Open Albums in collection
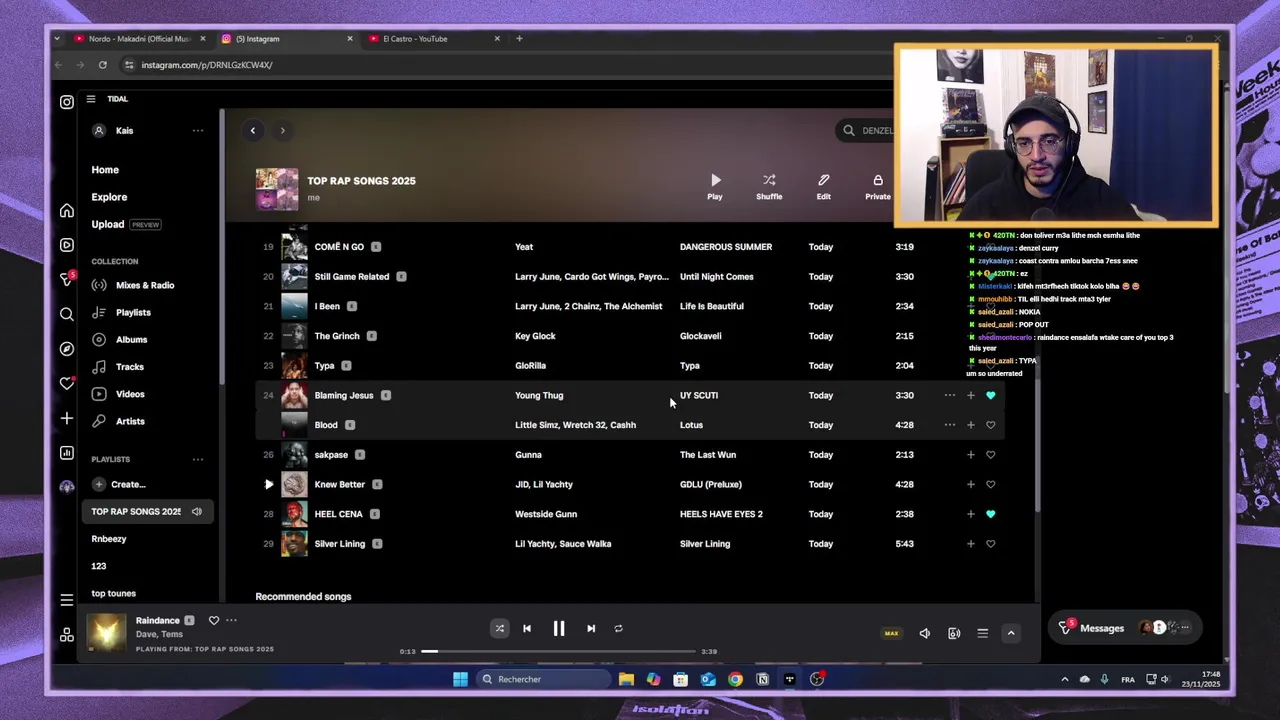 coord(131,340)
